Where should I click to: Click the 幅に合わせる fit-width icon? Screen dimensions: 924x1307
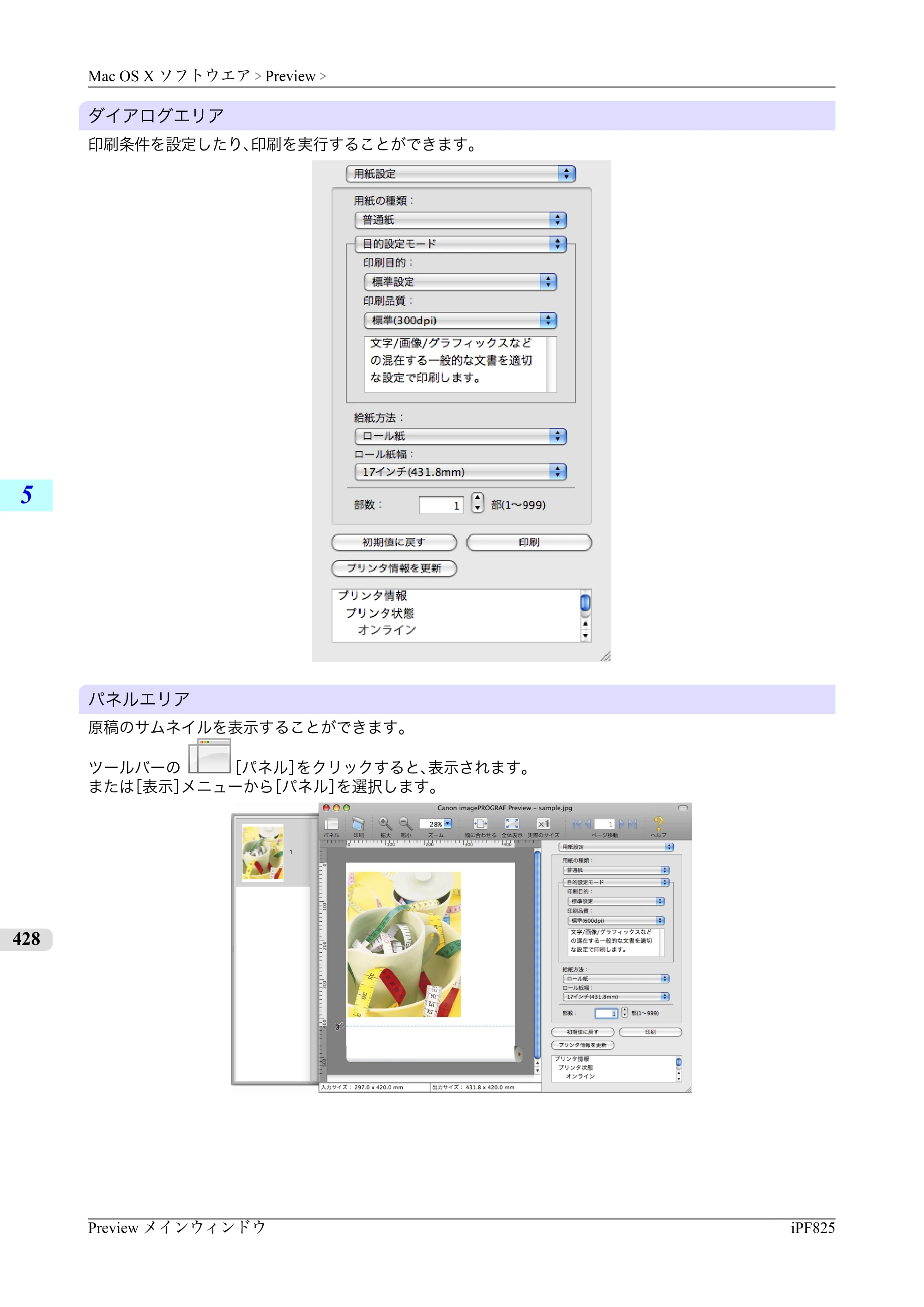[x=481, y=824]
